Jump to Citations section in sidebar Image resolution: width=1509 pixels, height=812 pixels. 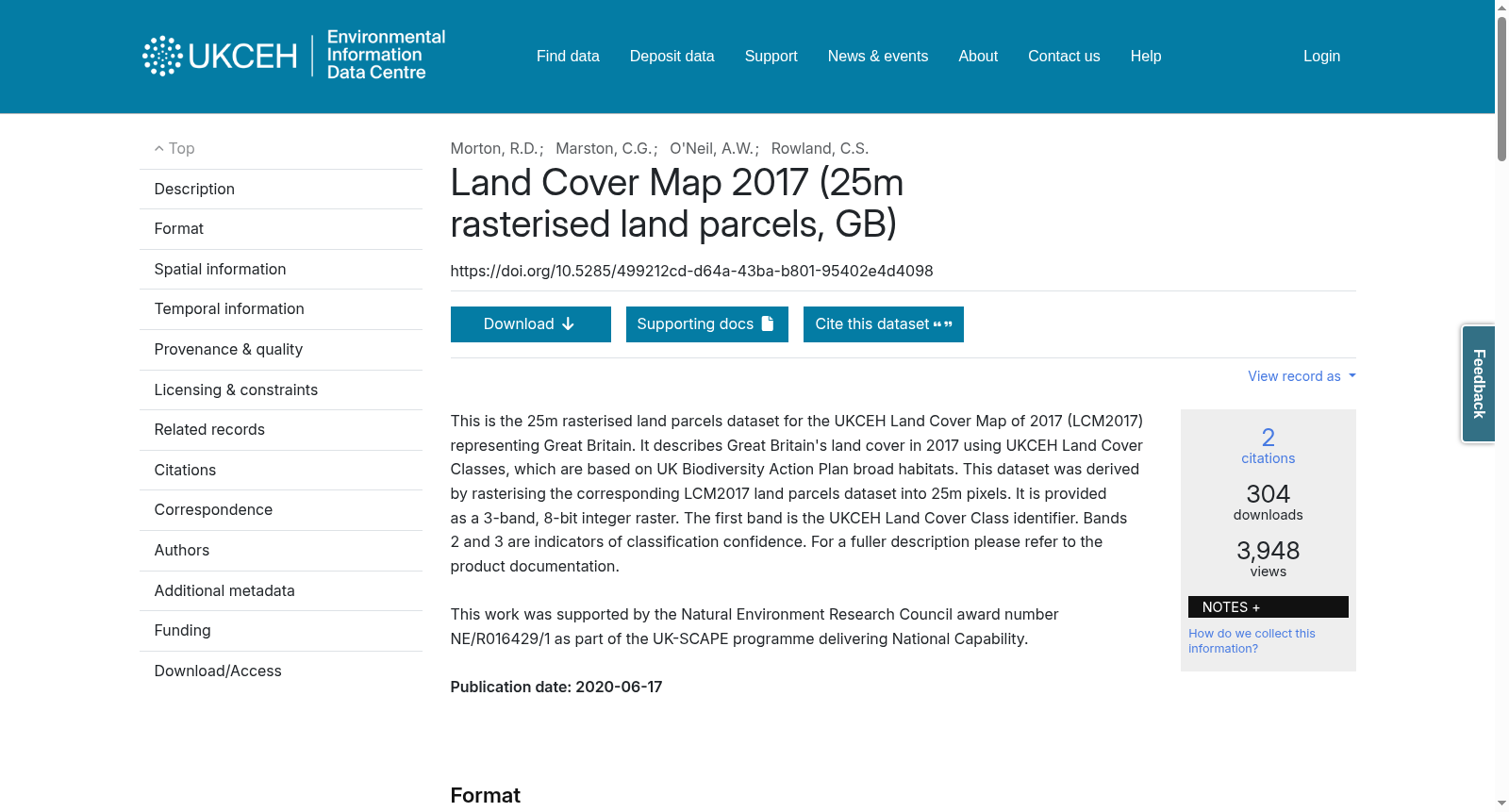tap(281, 471)
